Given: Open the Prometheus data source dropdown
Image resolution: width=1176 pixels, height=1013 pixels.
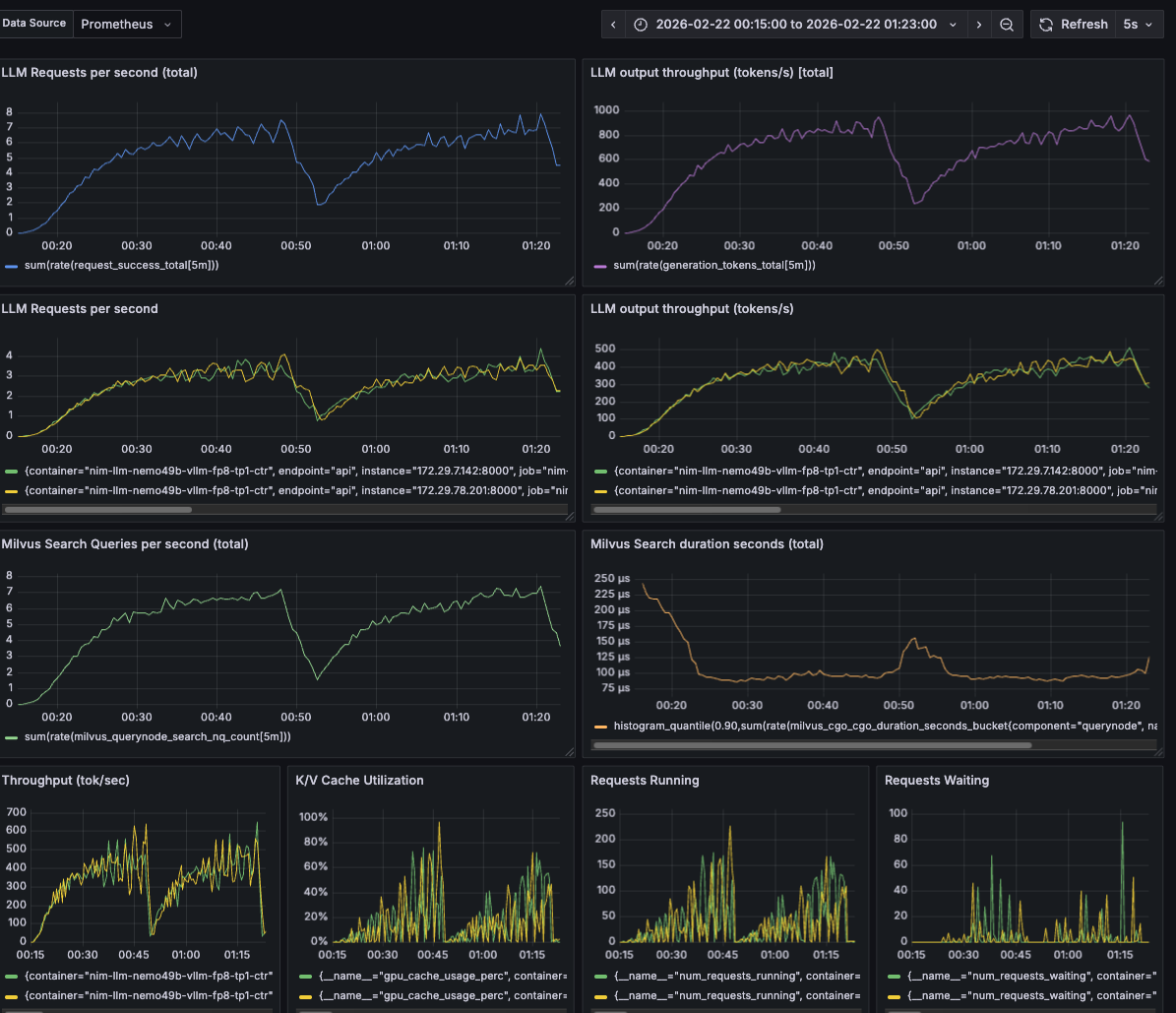Looking at the screenshot, I should point(127,24).
